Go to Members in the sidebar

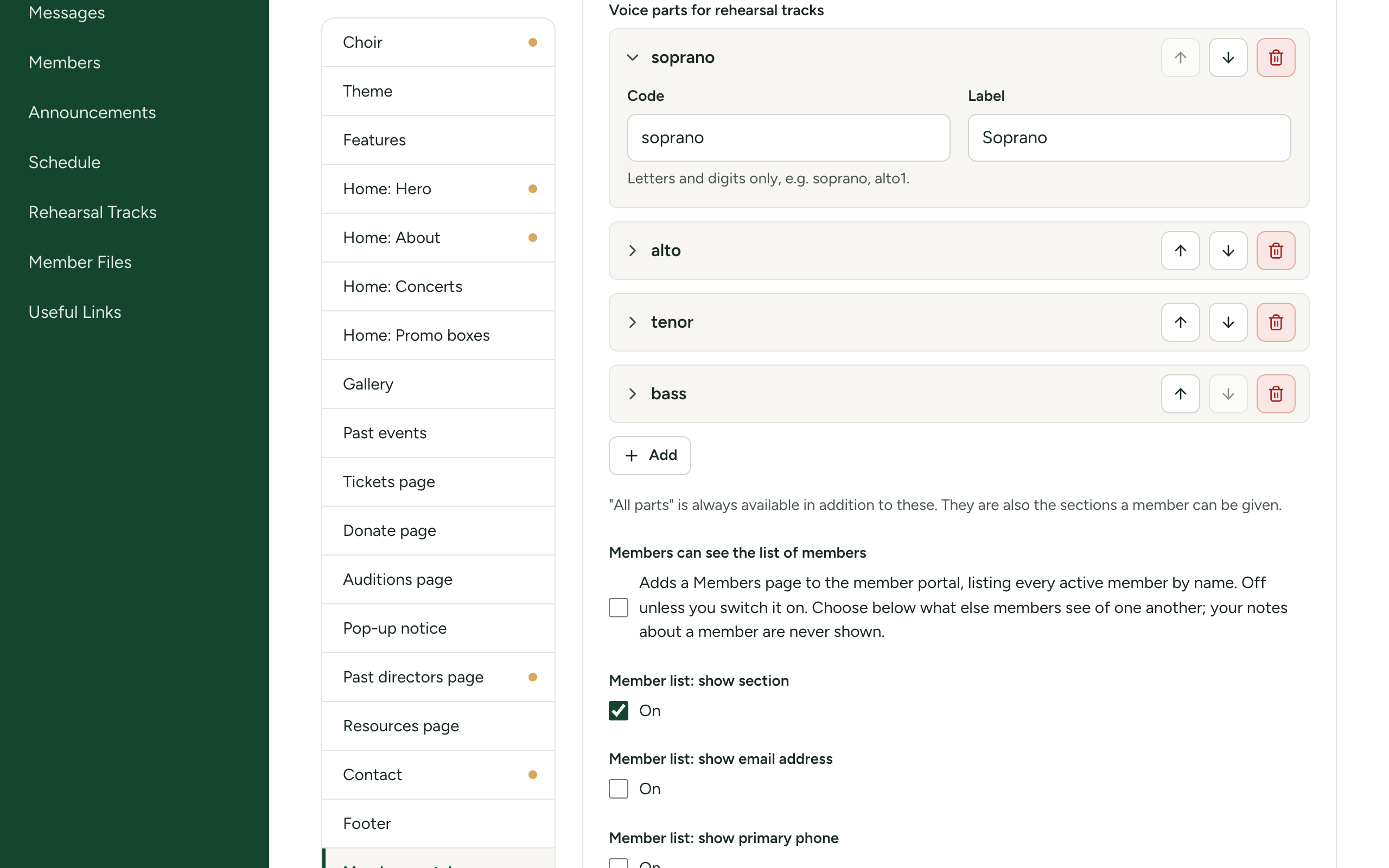click(64, 62)
